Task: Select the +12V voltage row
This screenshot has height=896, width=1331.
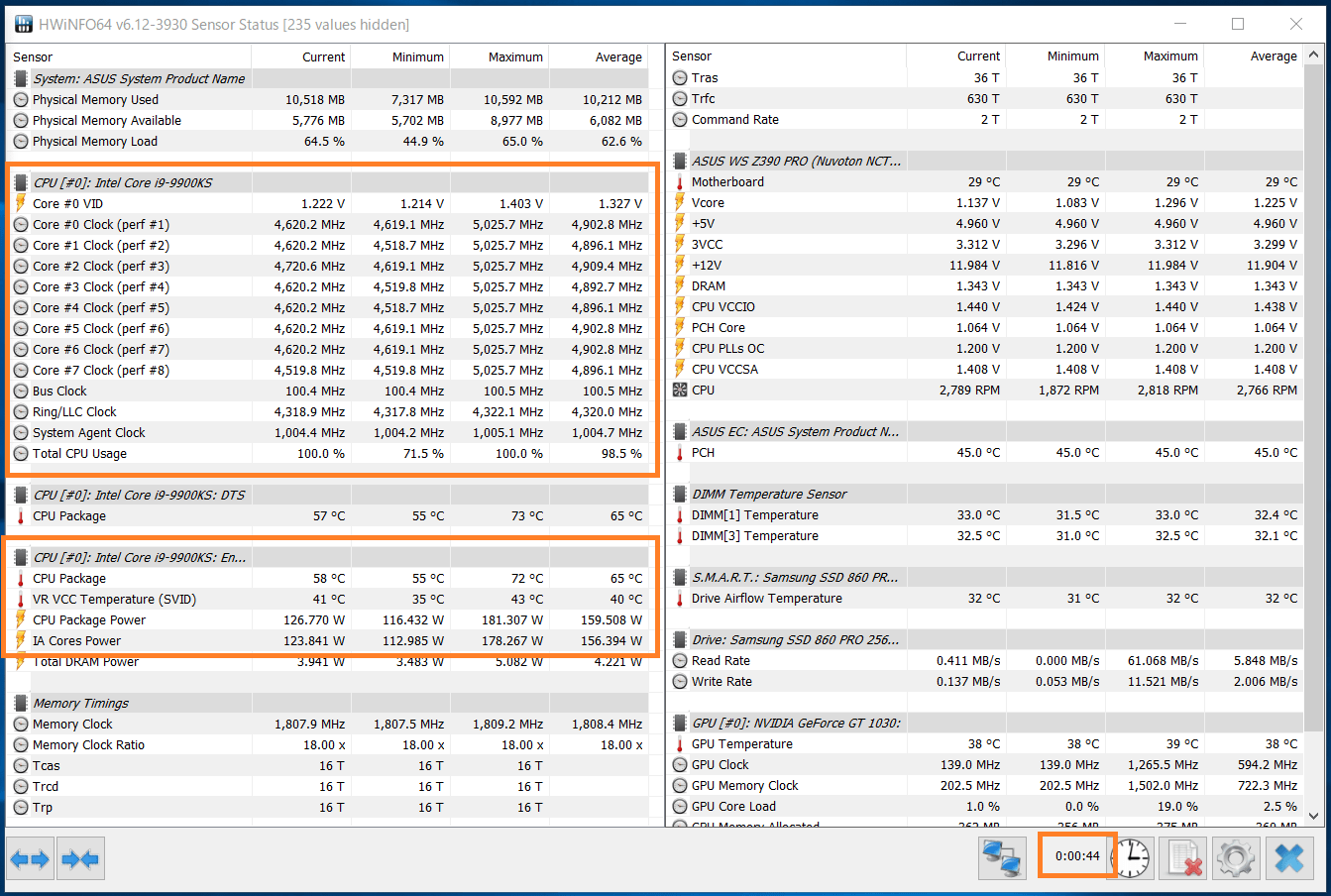Action: pos(985,265)
